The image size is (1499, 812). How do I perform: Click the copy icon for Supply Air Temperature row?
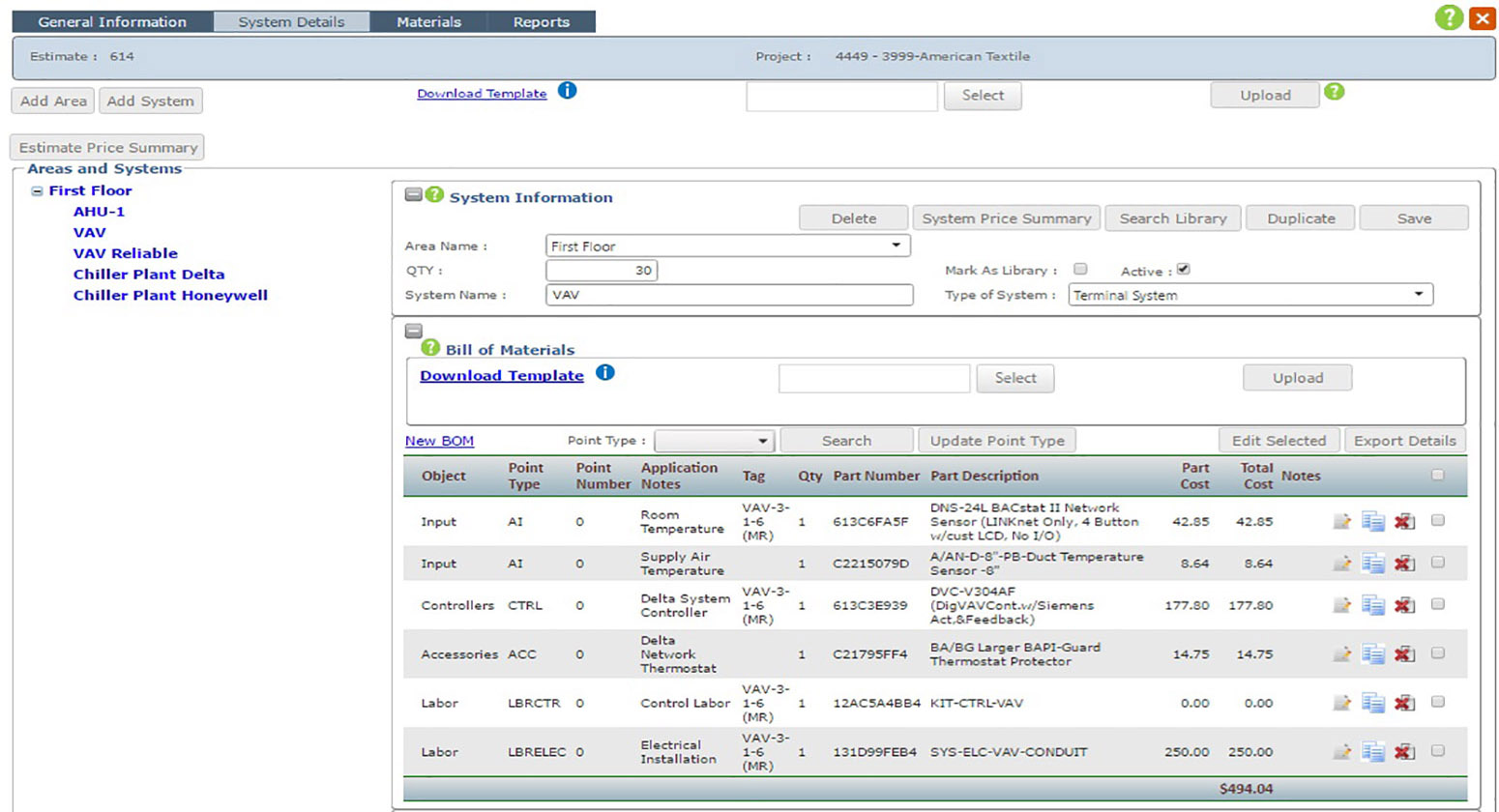tap(1372, 563)
